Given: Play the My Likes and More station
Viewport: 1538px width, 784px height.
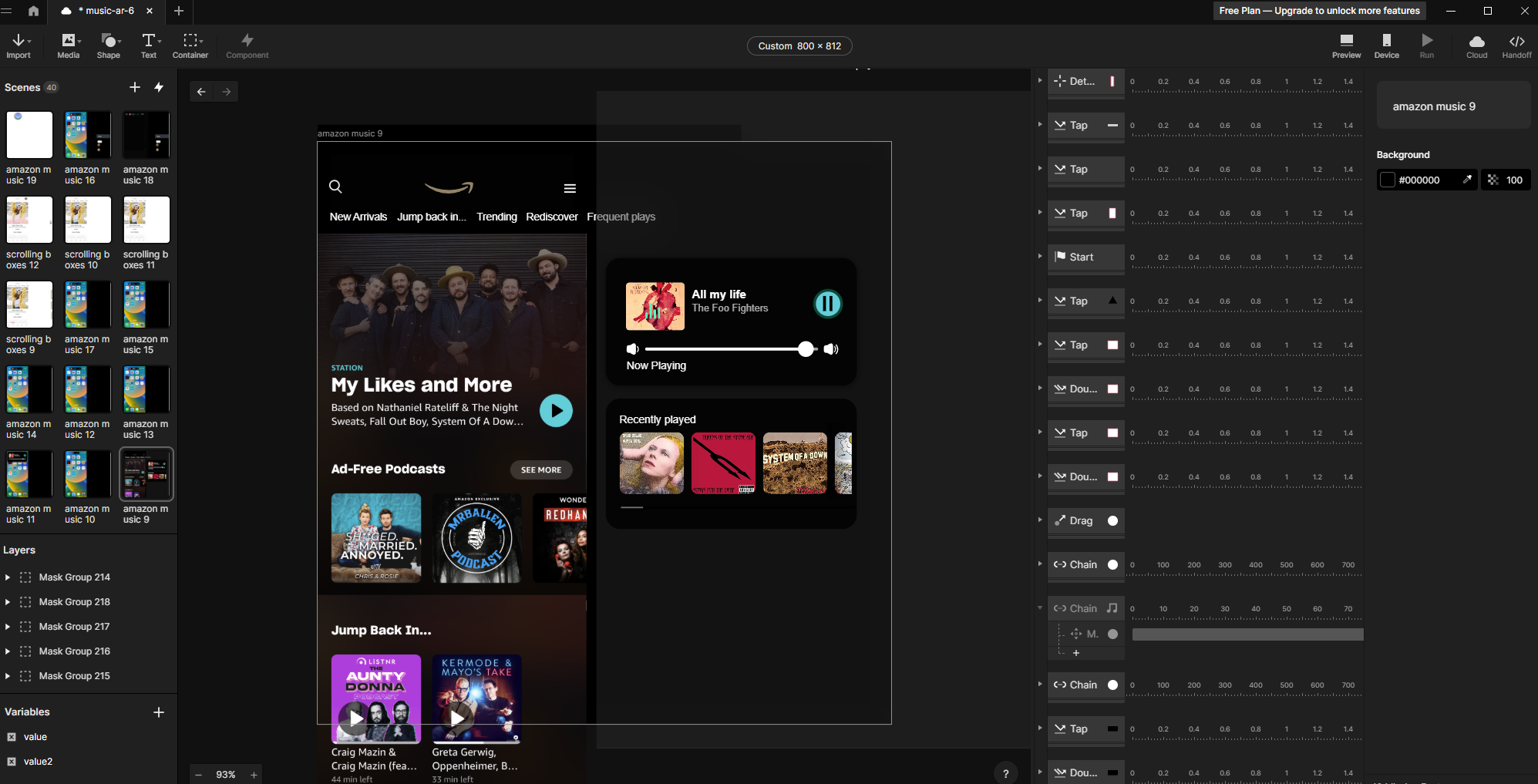Looking at the screenshot, I should [556, 411].
